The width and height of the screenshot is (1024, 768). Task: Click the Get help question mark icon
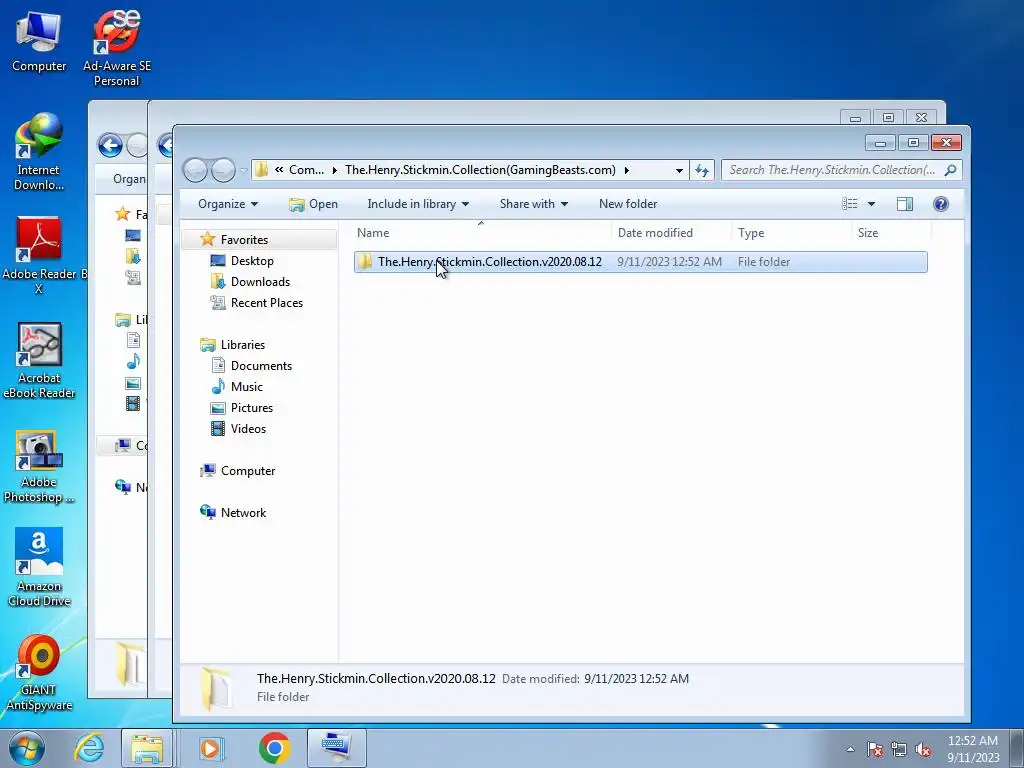tap(940, 204)
